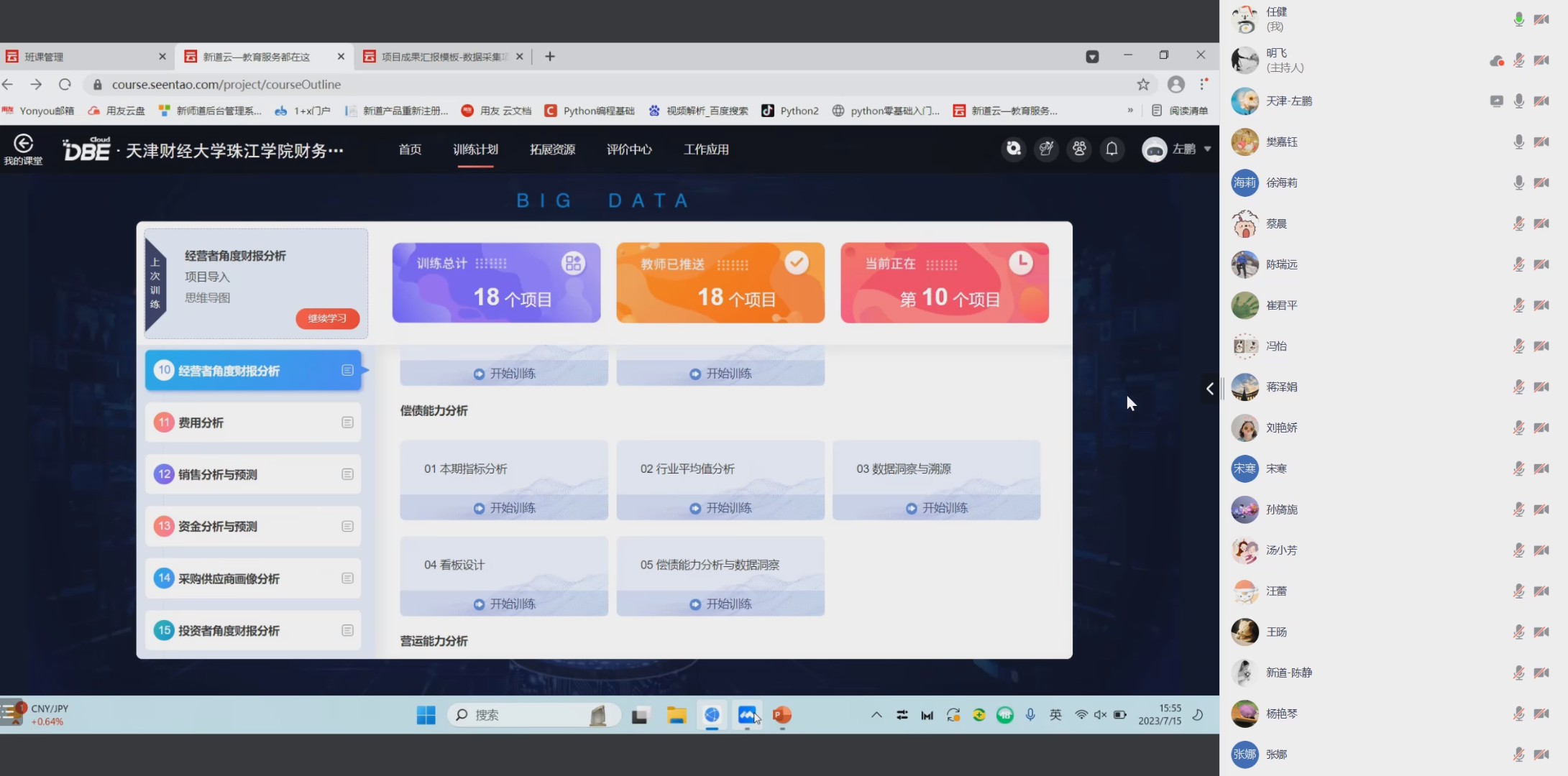
Task: Open the notification bell icon
Action: 1111,149
